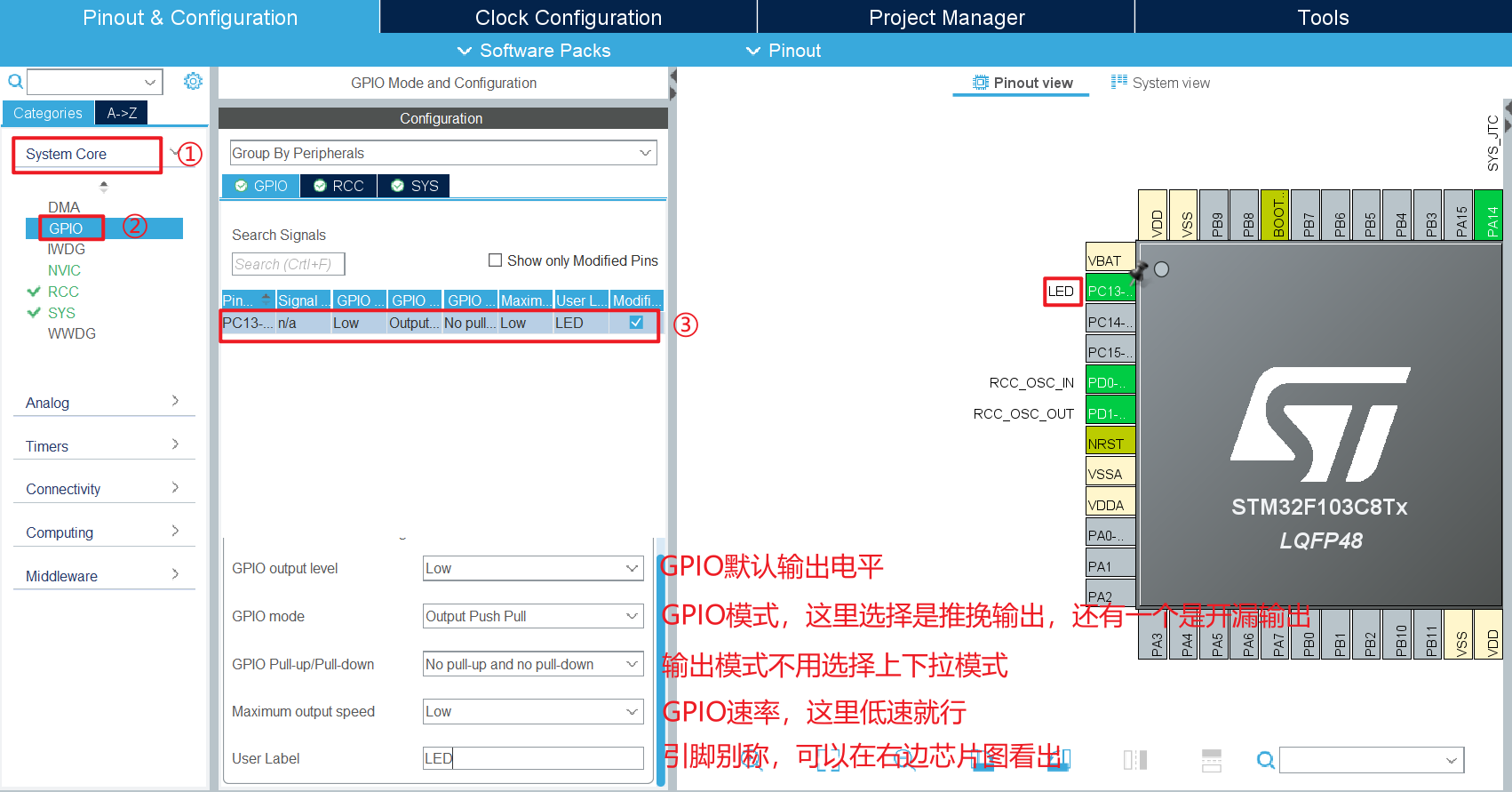Click the User Label text field
Image resolution: width=1512 pixels, height=792 pixels.
[x=533, y=758]
